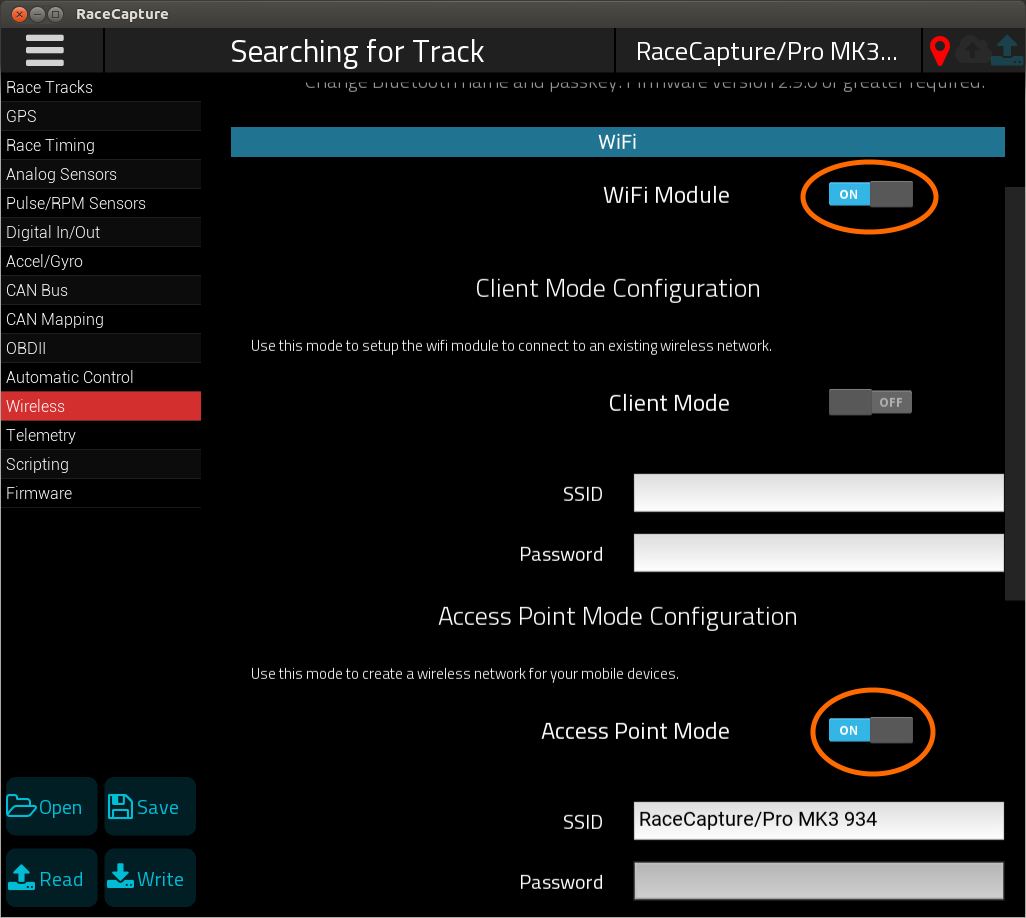Click the cloud telemetry status icon
1026x918 pixels.
[x=972, y=50]
